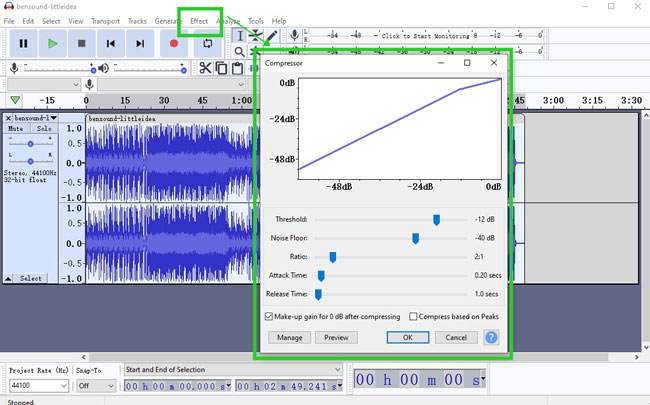Viewport: 650px width, 405px height.
Task: Open Start and End of Selection dropdown
Action: click(x=336, y=370)
